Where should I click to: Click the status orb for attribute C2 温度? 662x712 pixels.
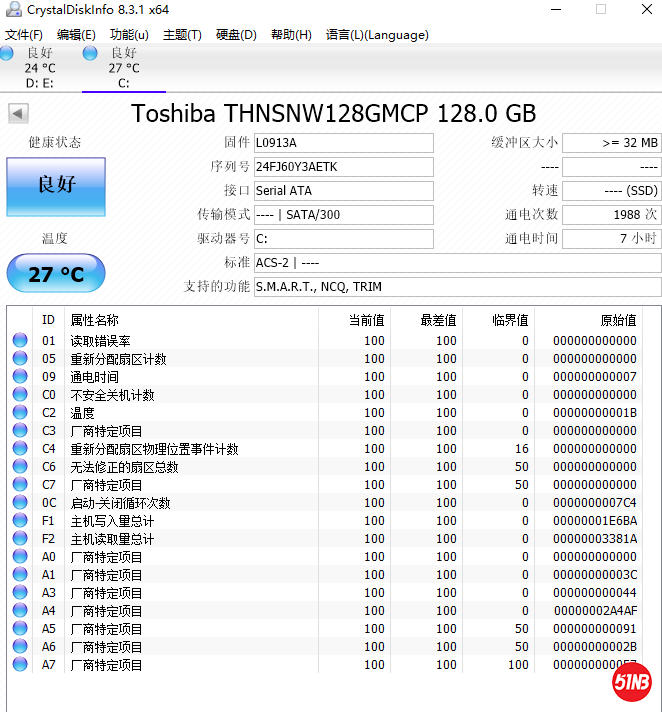click(x=20, y=413)
